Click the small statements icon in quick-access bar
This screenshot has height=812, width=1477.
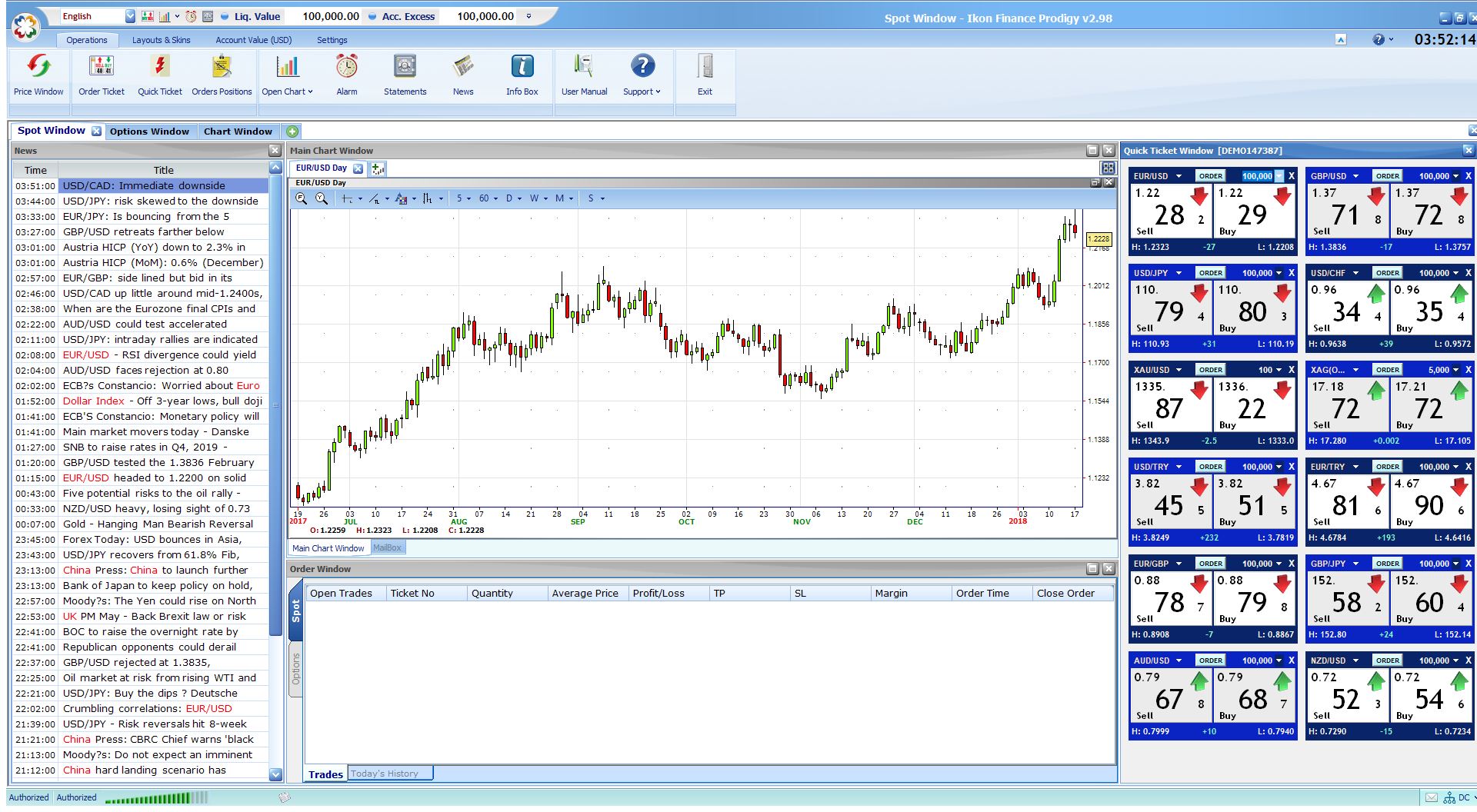206,16
